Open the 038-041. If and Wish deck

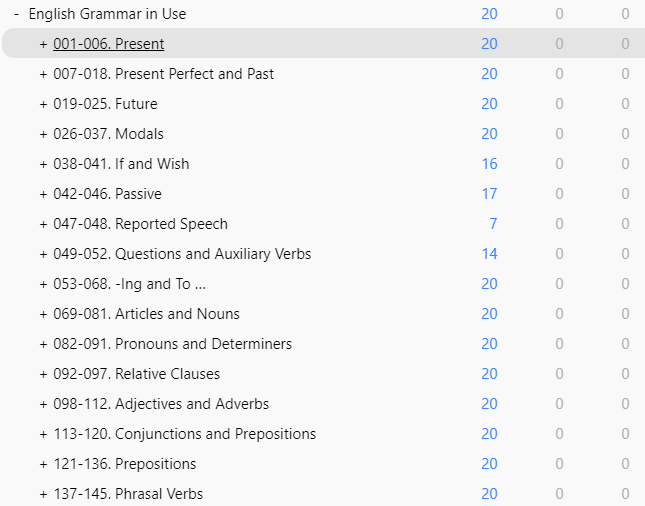click(121, 164)
